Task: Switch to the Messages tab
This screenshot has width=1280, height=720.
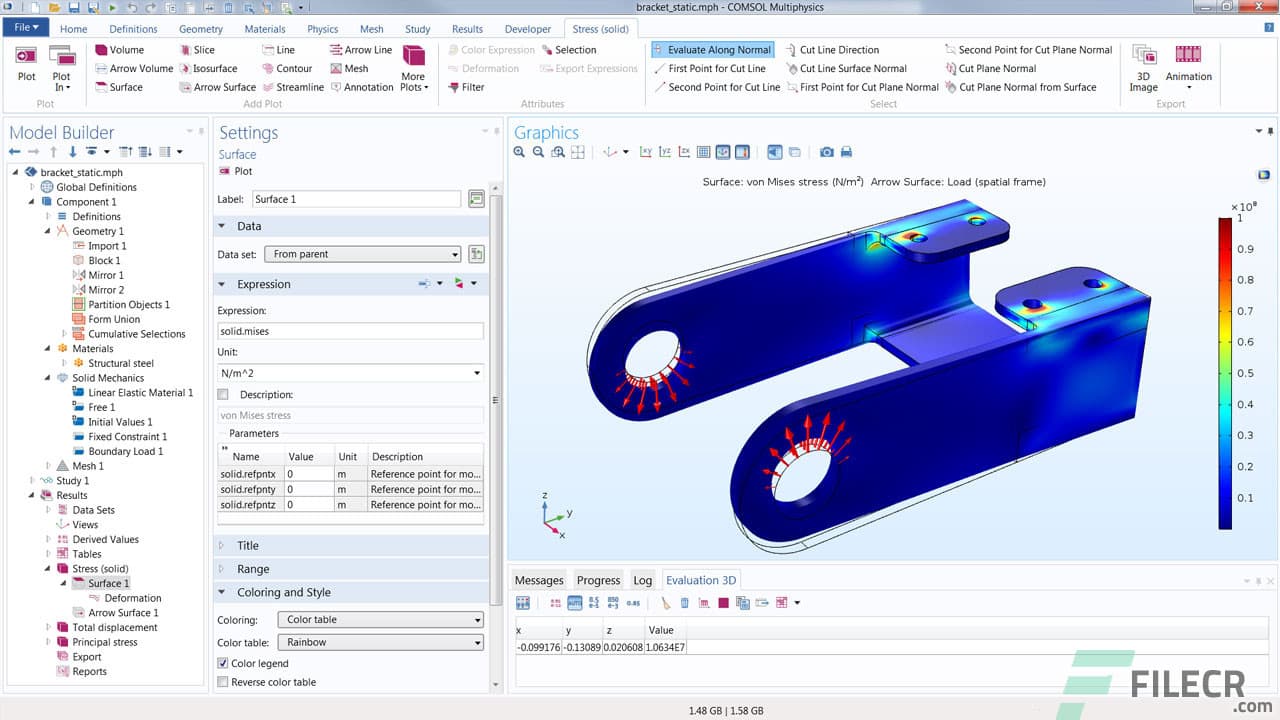Action: point(539,580)
